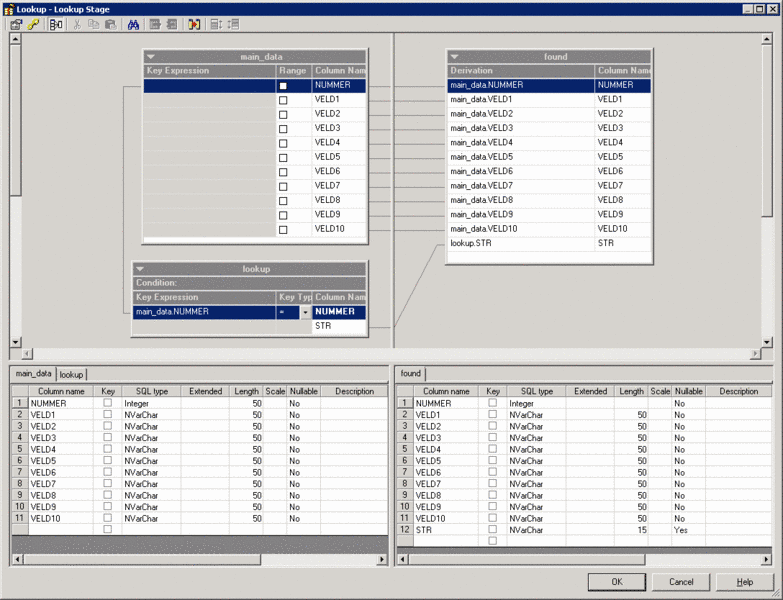Click the Cancel button

tap(681, 582)
